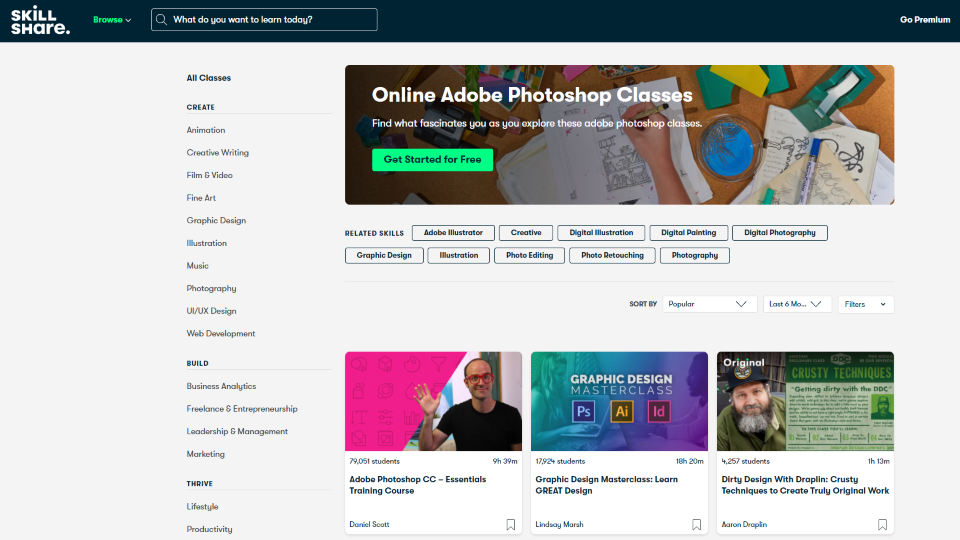
Task: Click the '79,051 students' text
Action: coord(374,462)
